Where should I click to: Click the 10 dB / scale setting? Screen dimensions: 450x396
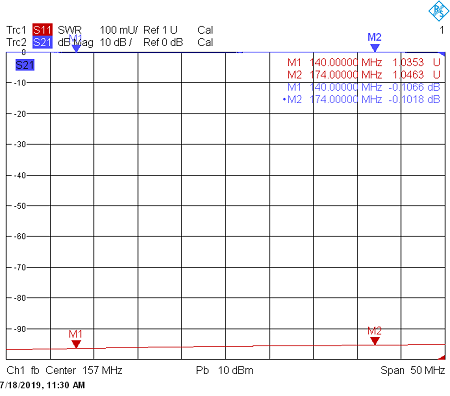[116, 42]
